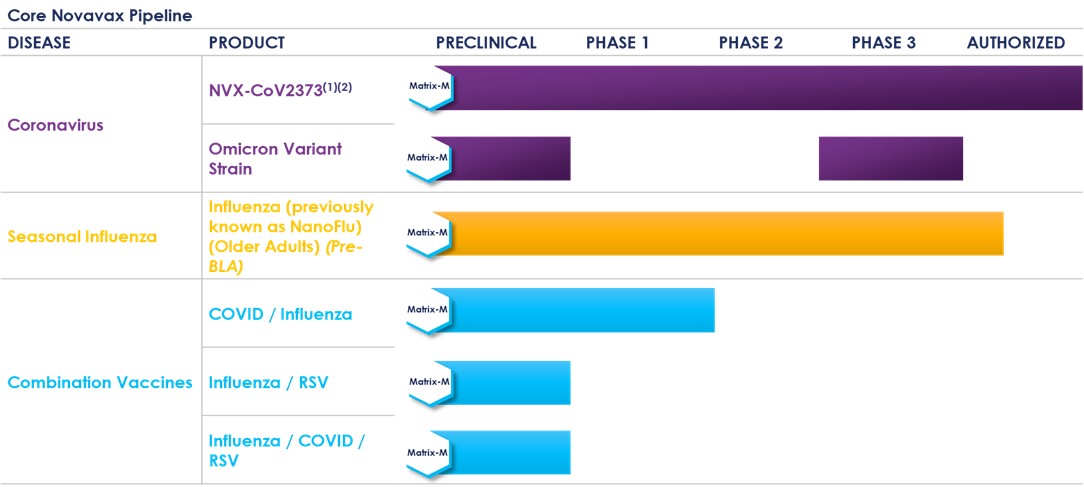Select the Matrix-M badge on the orange Influenza bar
The image size is (1084, 487).
click(x=429, y=234)
